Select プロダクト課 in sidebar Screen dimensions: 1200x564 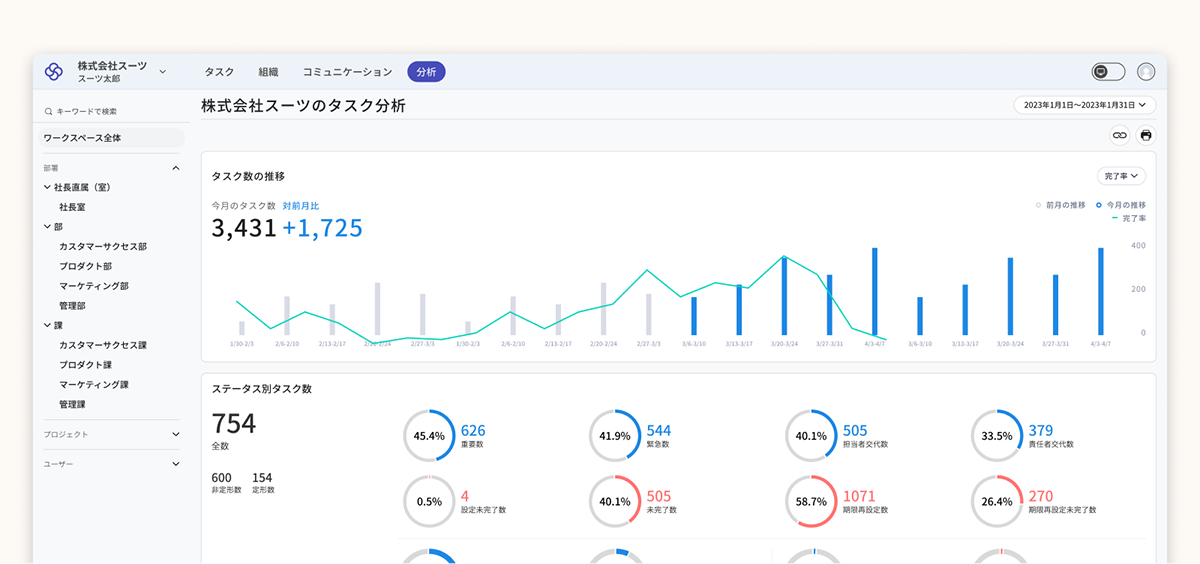86,365
